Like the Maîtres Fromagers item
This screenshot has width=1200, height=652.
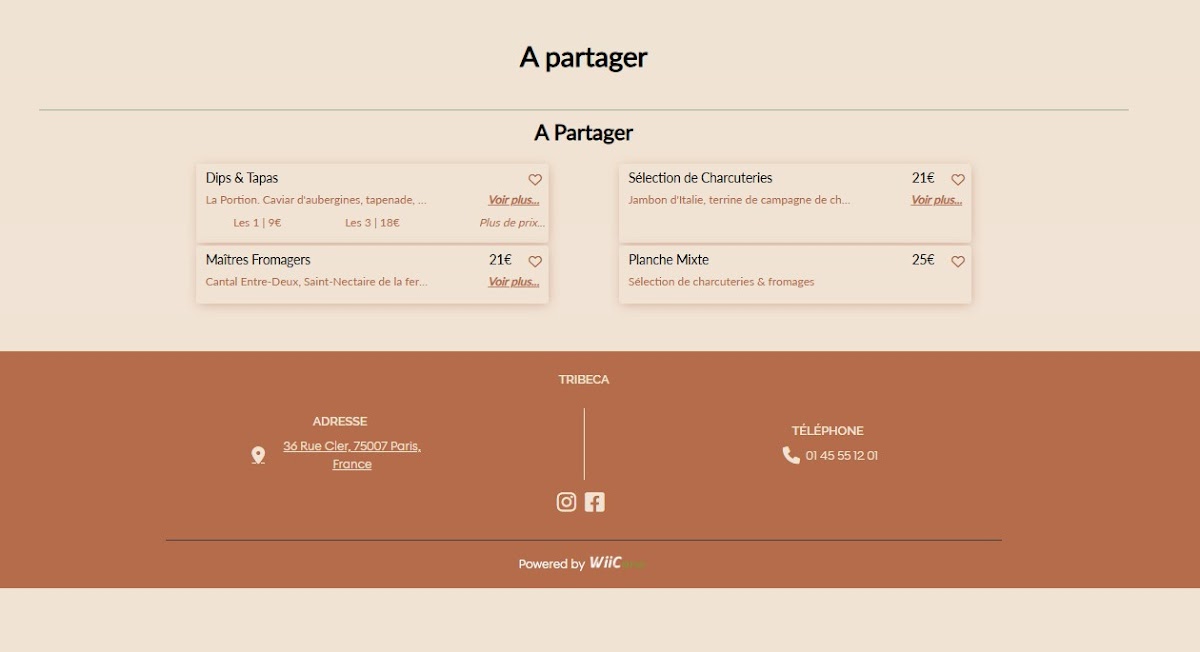pos(535,262)
